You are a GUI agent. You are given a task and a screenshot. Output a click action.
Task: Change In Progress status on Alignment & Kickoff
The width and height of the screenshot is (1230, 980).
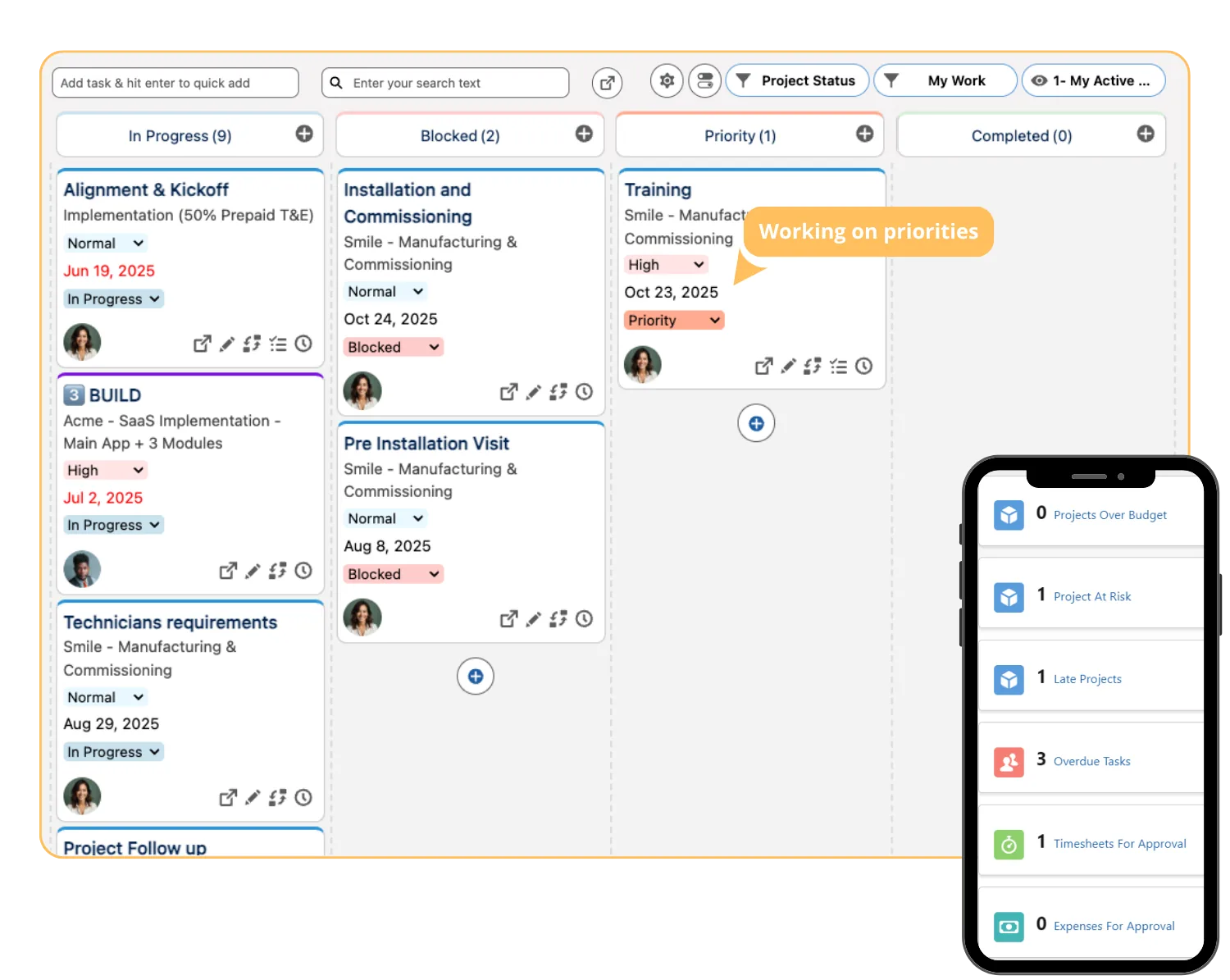[x=113, y=299]
